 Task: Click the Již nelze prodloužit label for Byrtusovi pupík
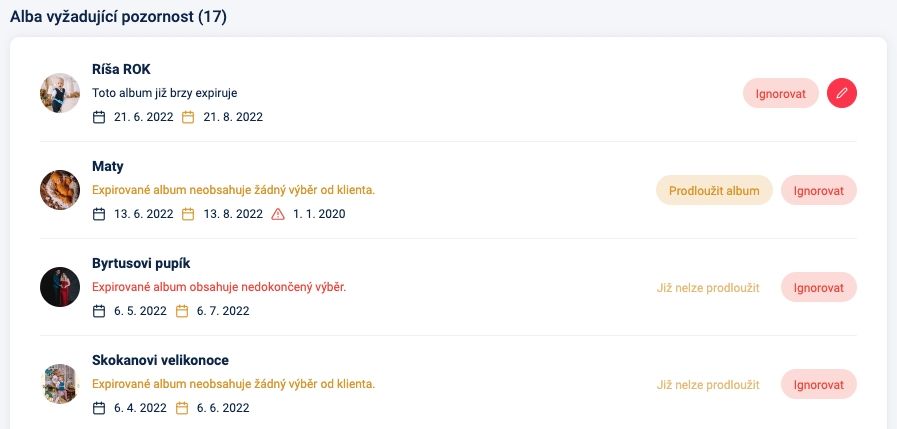(708, 288)
